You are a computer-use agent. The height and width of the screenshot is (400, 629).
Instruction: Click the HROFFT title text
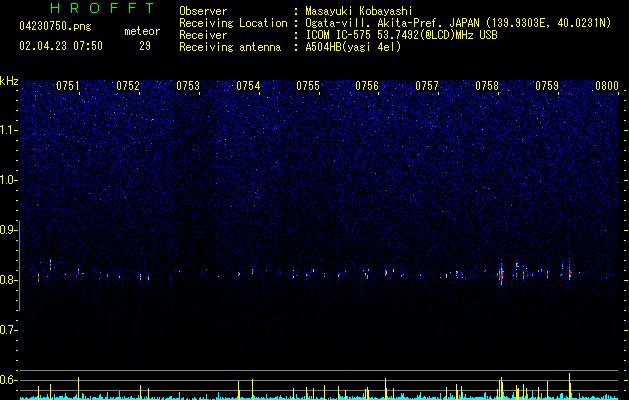tap(103, 8)
